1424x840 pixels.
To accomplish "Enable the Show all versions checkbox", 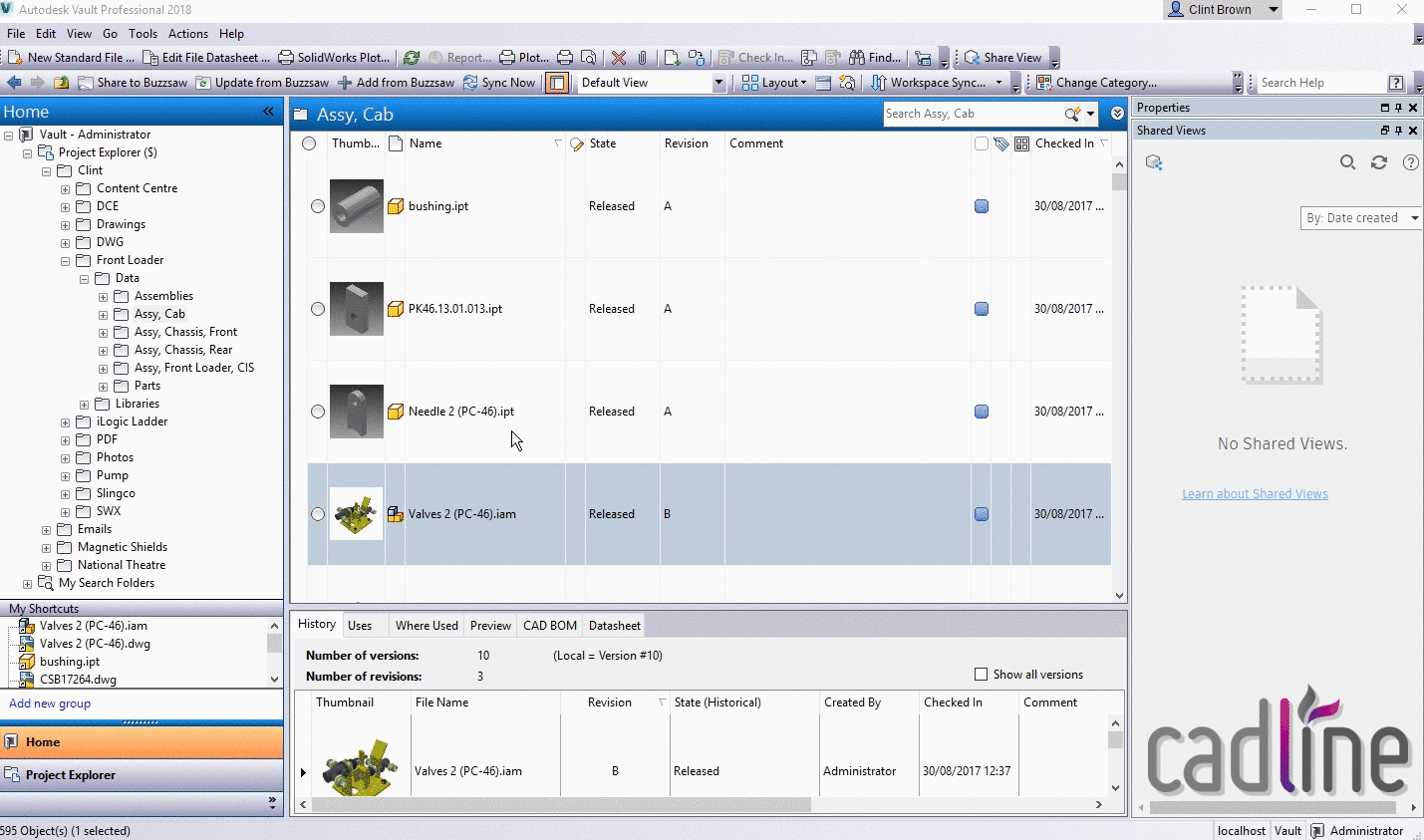I will pyautogui.click(x=982, y=675).
